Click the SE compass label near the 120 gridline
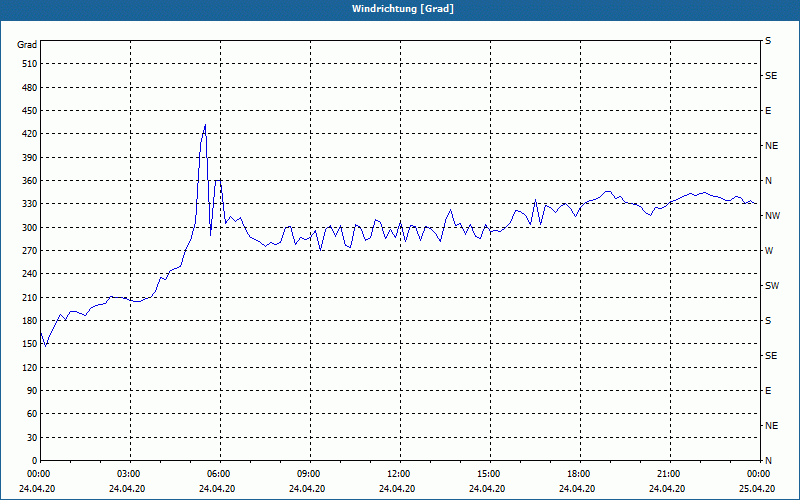The width and height of the screenshot is (800, 500). tap(771, 356)
